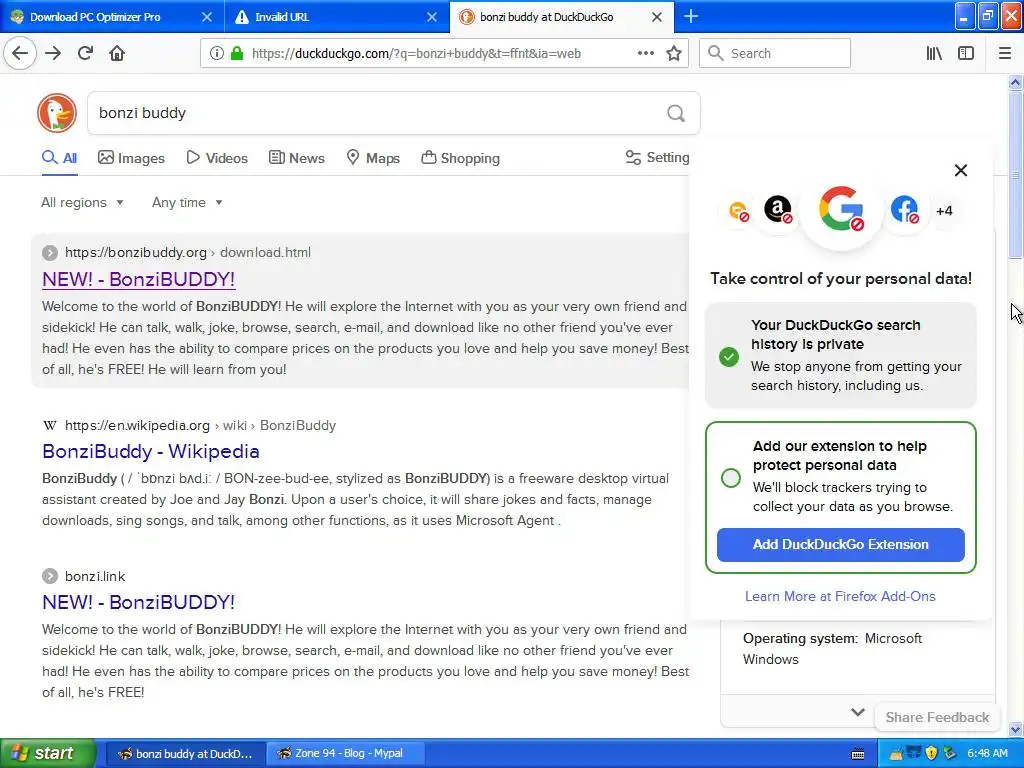Close the Invalid URL tab
Viewport: 1024px width, 768px height.
click(x=432, y=17)
